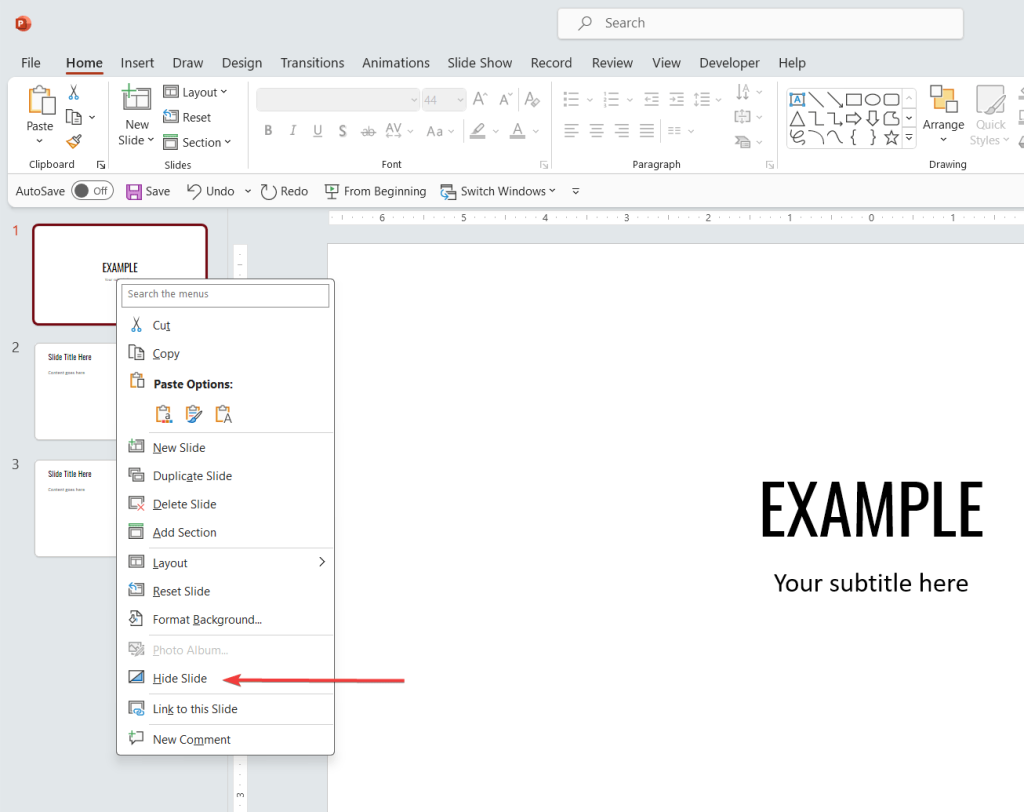Click the Format Painter brush icon

click(74, 141)
